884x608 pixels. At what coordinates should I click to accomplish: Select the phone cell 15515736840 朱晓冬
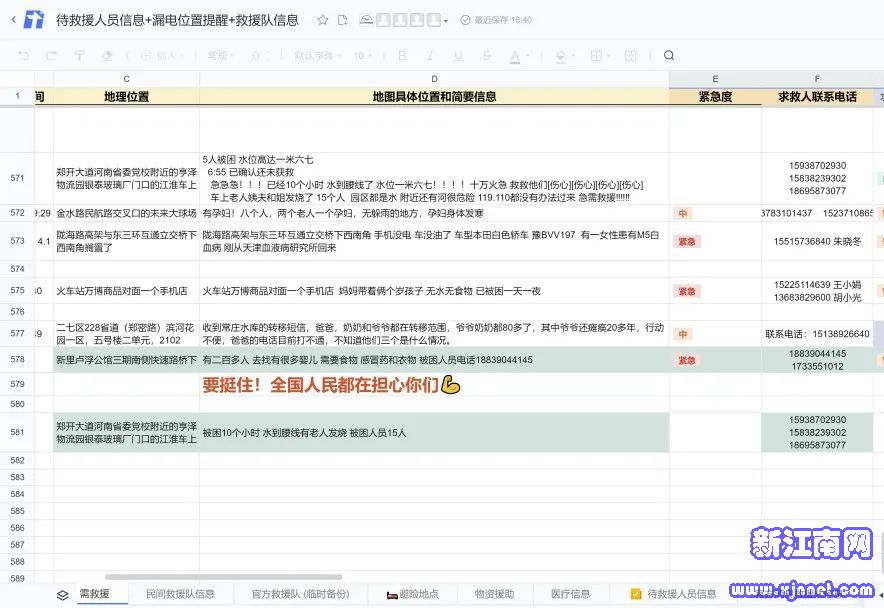click(x=817, y=241)
